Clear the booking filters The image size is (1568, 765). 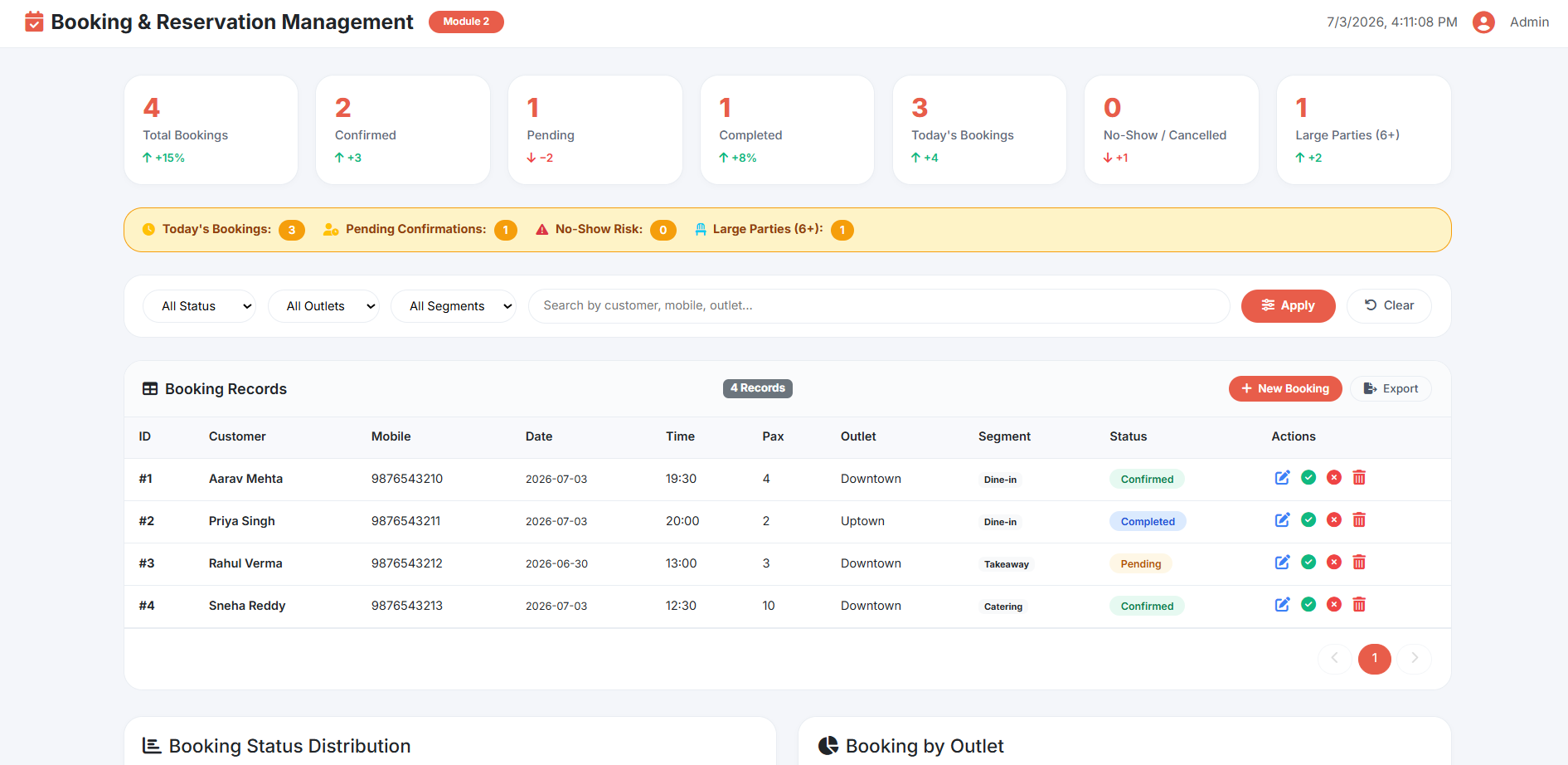click(x=1389, y=306)
